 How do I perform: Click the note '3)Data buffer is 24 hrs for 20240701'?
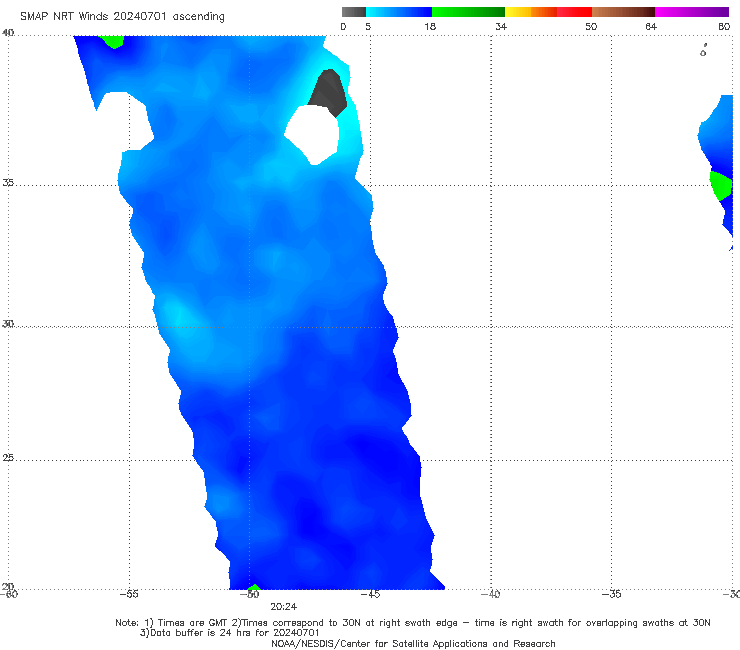tap(229, 633)
